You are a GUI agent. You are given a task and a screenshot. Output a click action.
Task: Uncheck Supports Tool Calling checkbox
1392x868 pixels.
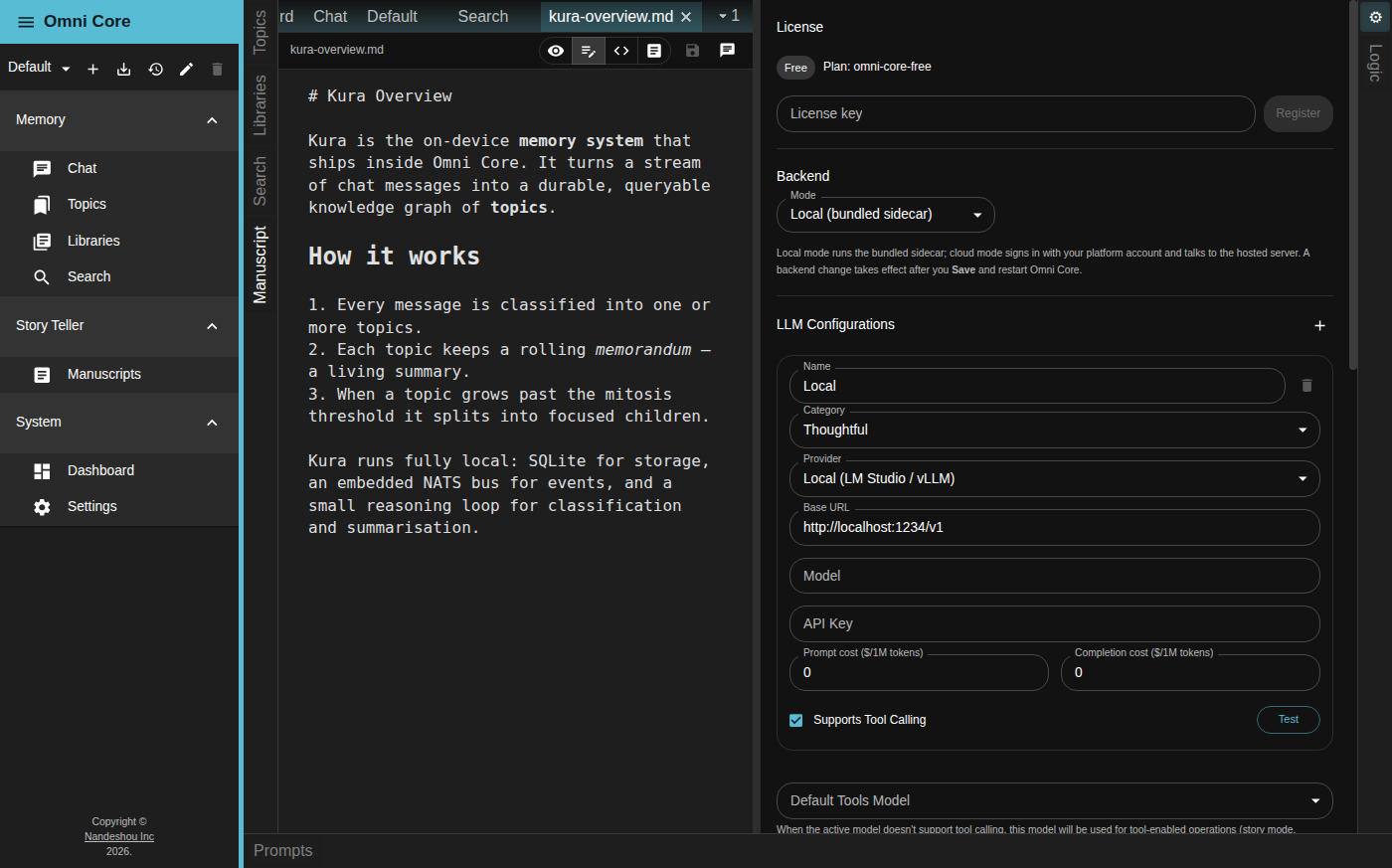tap(796, 720)
